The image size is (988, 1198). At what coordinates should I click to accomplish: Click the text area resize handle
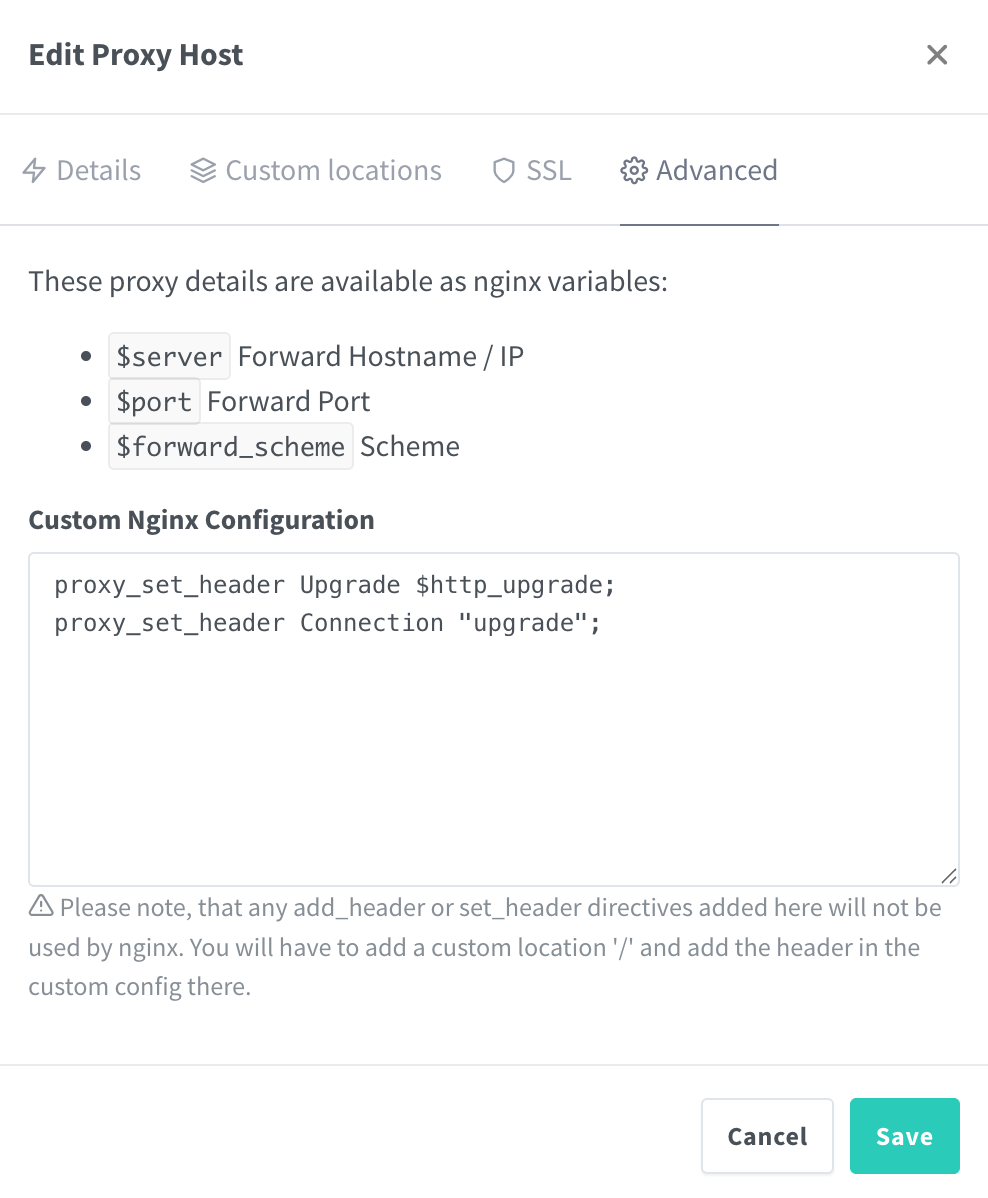(x=949, y=876)
